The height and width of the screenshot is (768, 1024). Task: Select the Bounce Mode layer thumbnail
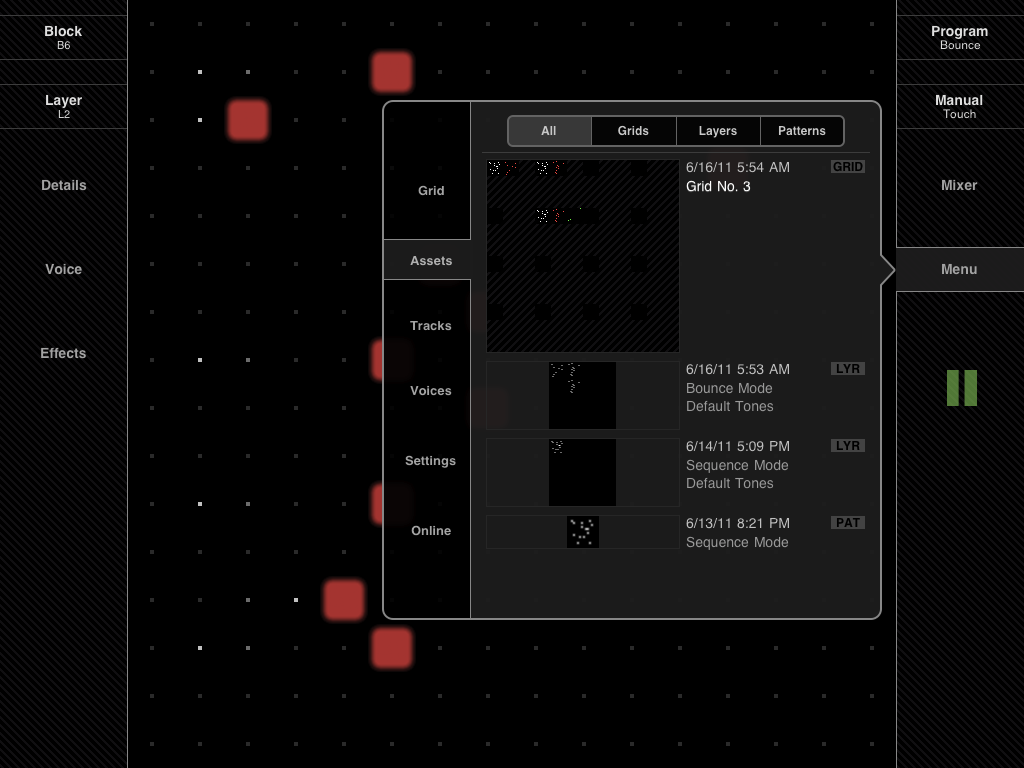582,395
